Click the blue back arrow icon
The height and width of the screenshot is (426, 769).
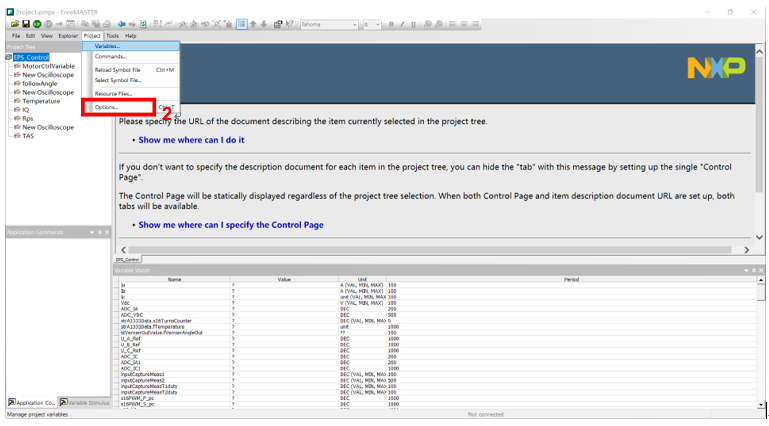[121, 23]
